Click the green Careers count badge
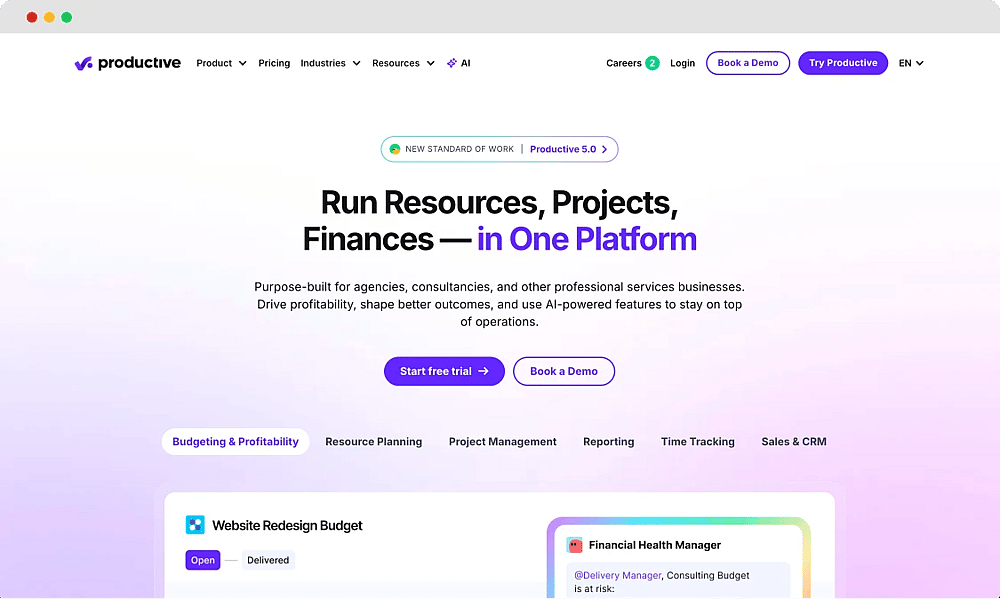The image size is (1000, 599). 652,63
